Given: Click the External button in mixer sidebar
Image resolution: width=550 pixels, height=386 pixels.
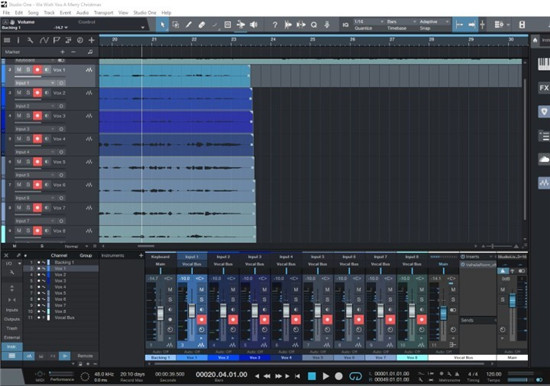Looking at the screenshot, I should [12, 338].
